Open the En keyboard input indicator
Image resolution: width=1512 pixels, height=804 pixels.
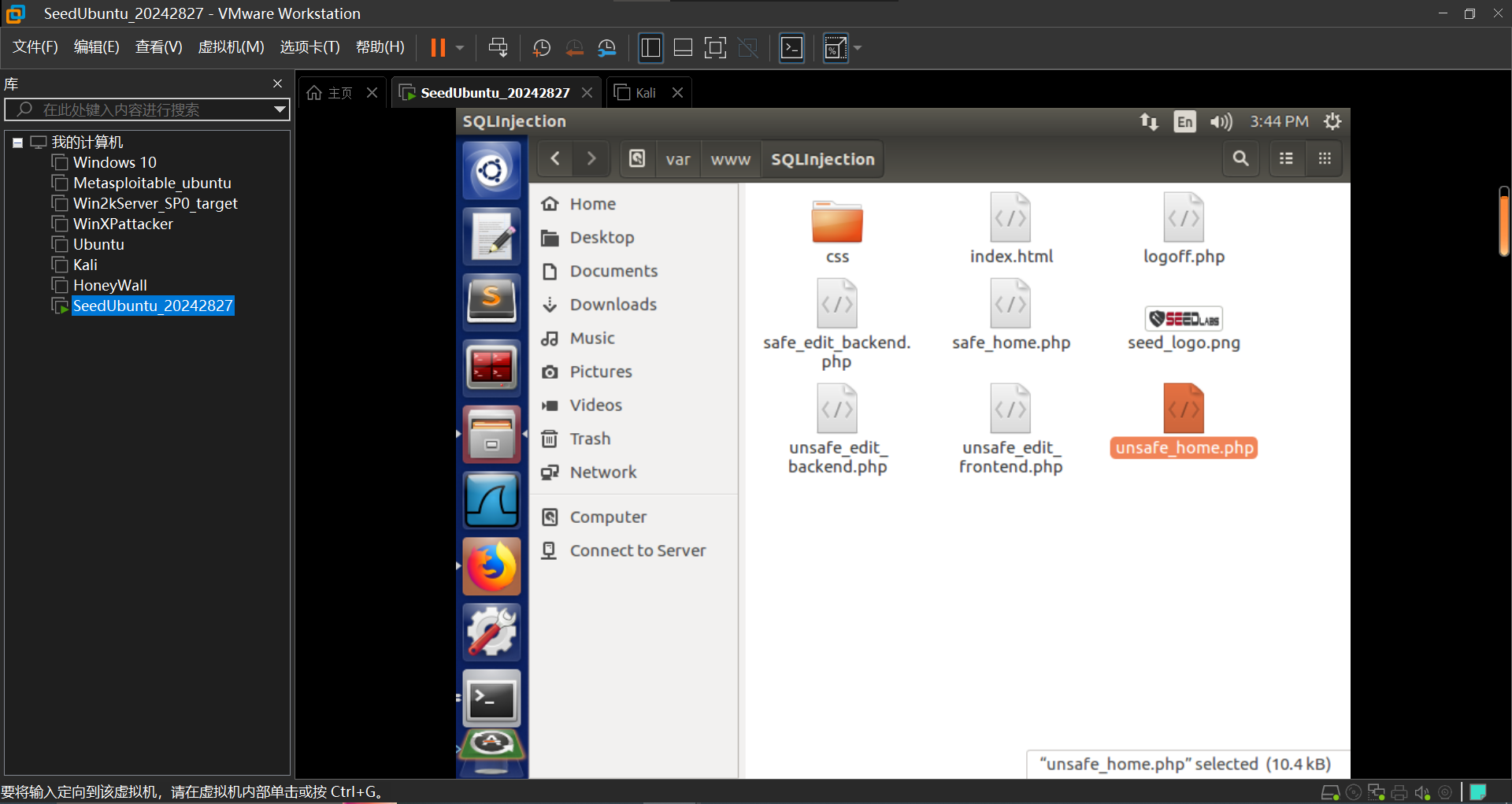pos(1184,121)
